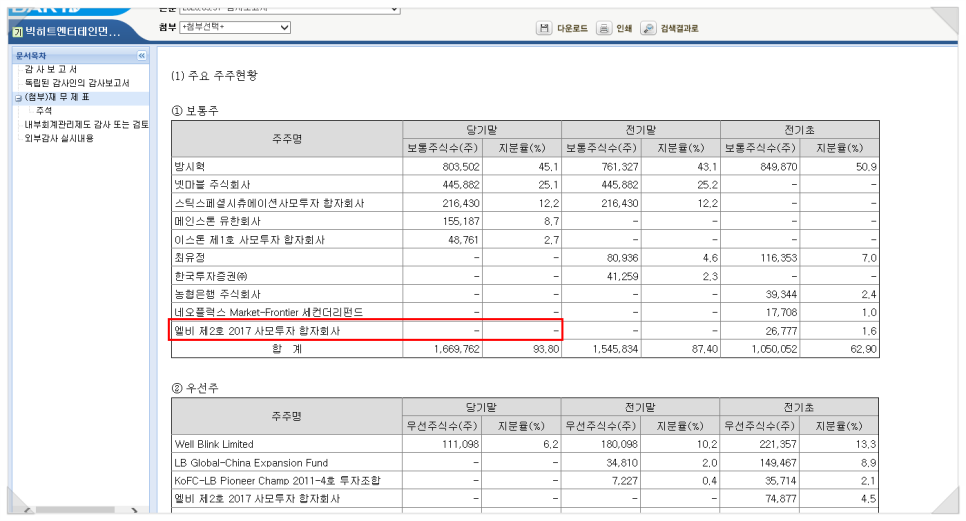Click 스틱스페셜시츄에이션사모투자 합자회사 cell
The height and width of the screenshot is (521, 966).
287,203
